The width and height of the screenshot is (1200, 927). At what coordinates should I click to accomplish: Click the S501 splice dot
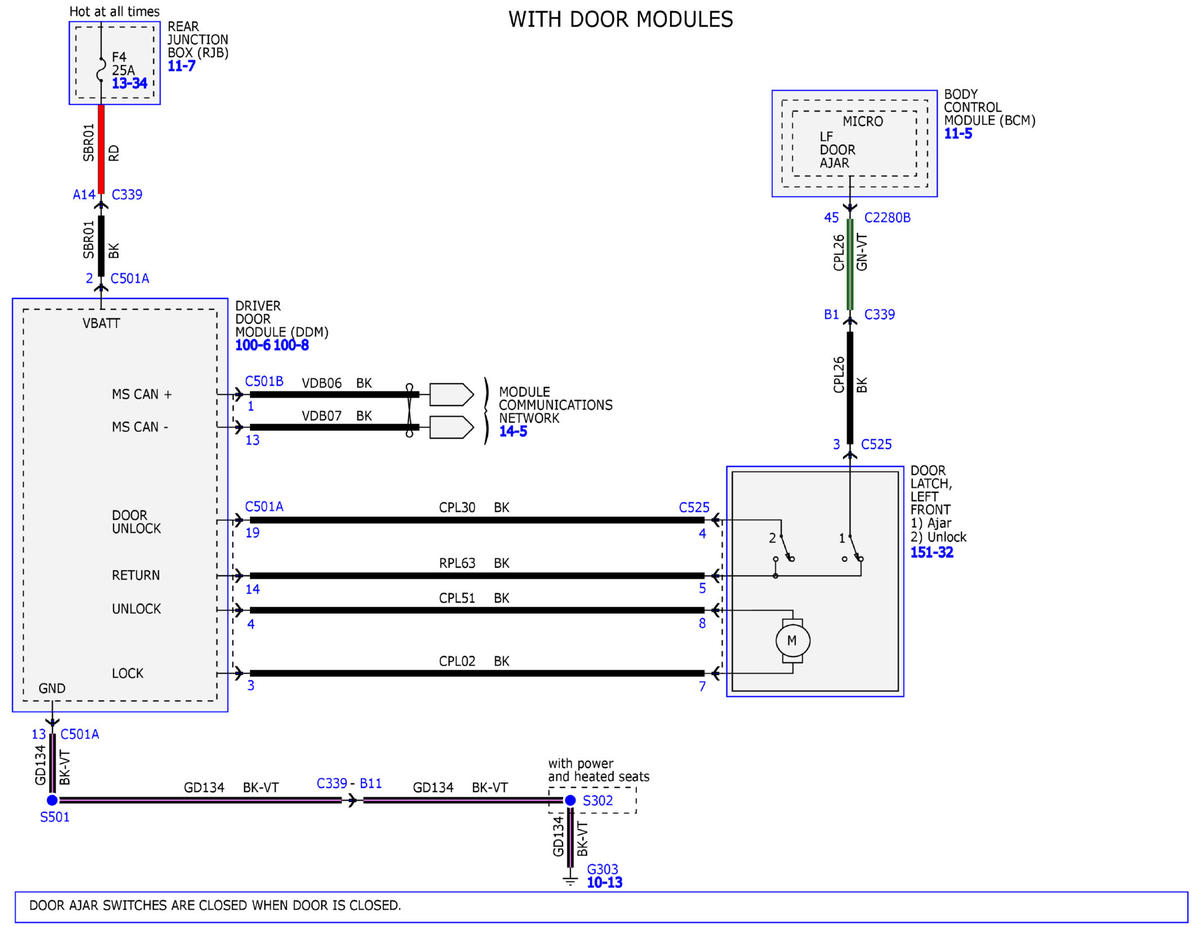click(x=52, y=801)
